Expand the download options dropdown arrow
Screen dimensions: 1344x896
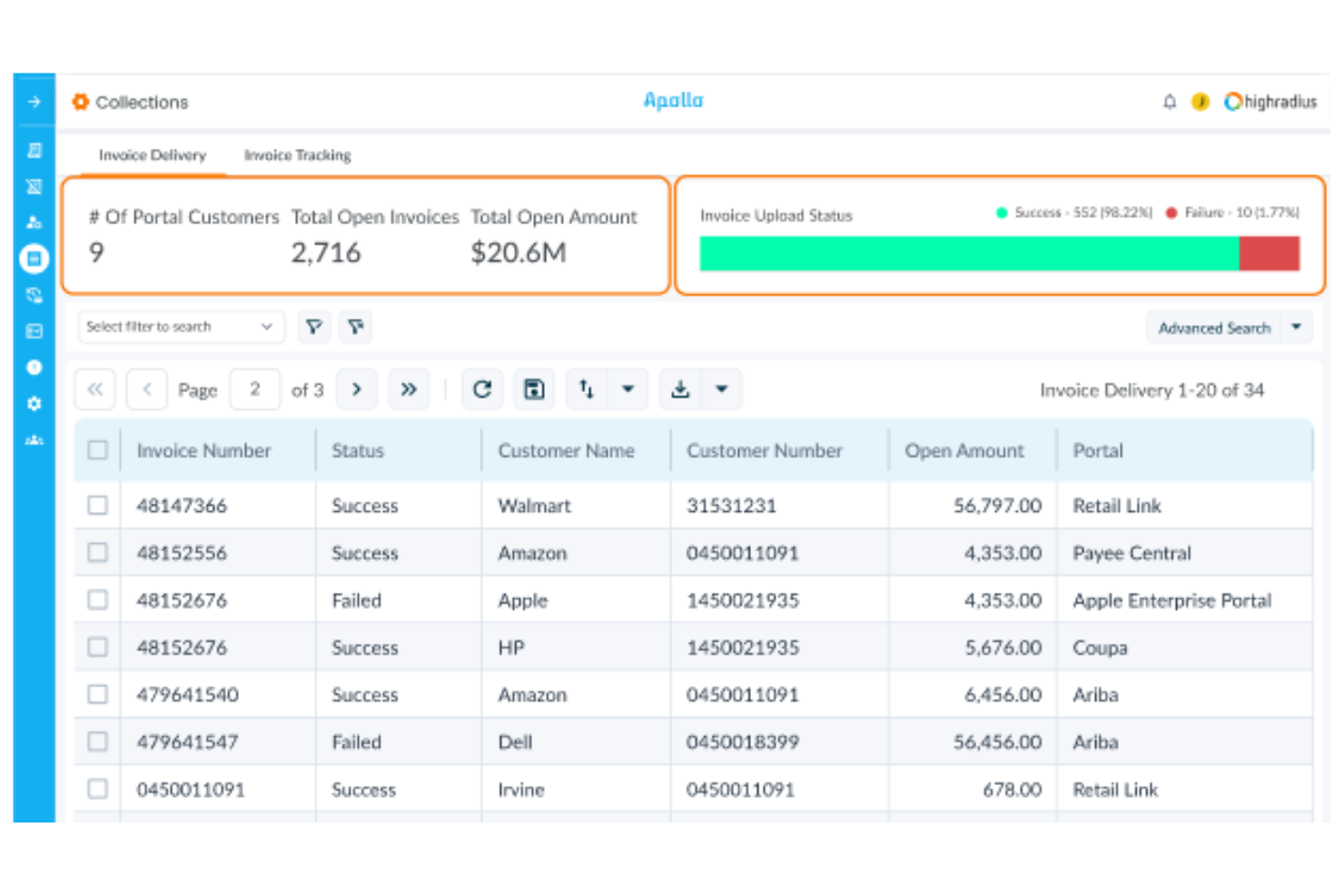coord(721,389)
